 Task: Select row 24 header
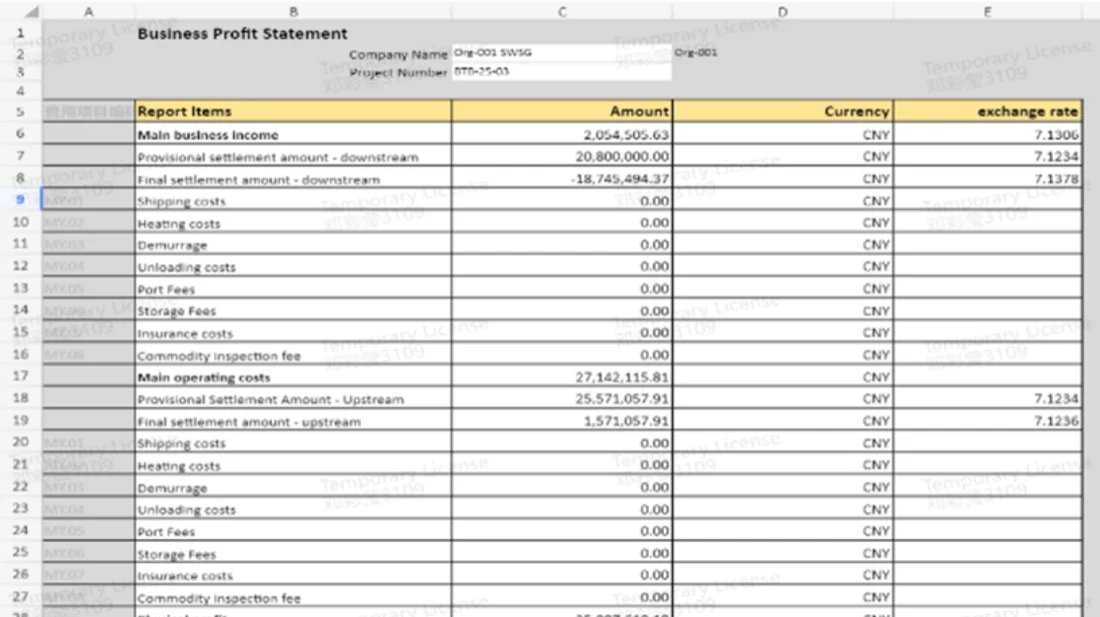click(x=20, y=530)
